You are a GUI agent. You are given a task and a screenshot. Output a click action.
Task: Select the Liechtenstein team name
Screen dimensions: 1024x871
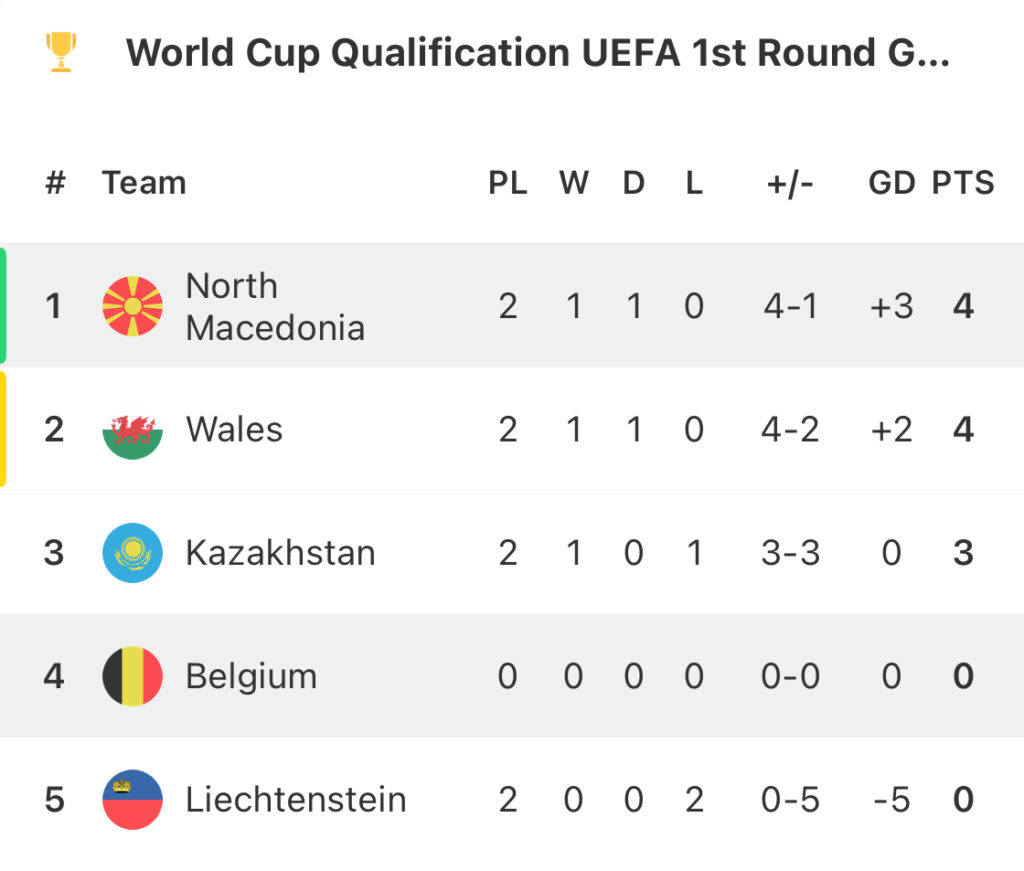tap(296, 800)
